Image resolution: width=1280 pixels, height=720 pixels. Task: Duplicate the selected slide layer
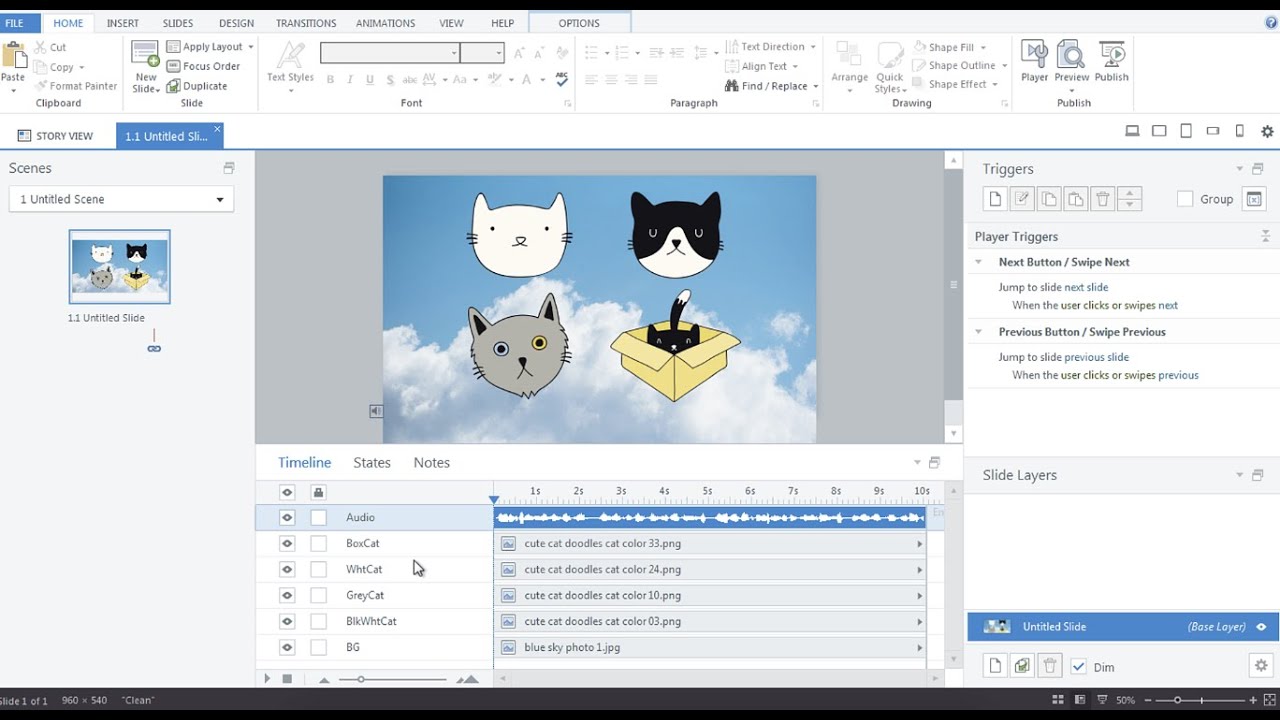1022,666
